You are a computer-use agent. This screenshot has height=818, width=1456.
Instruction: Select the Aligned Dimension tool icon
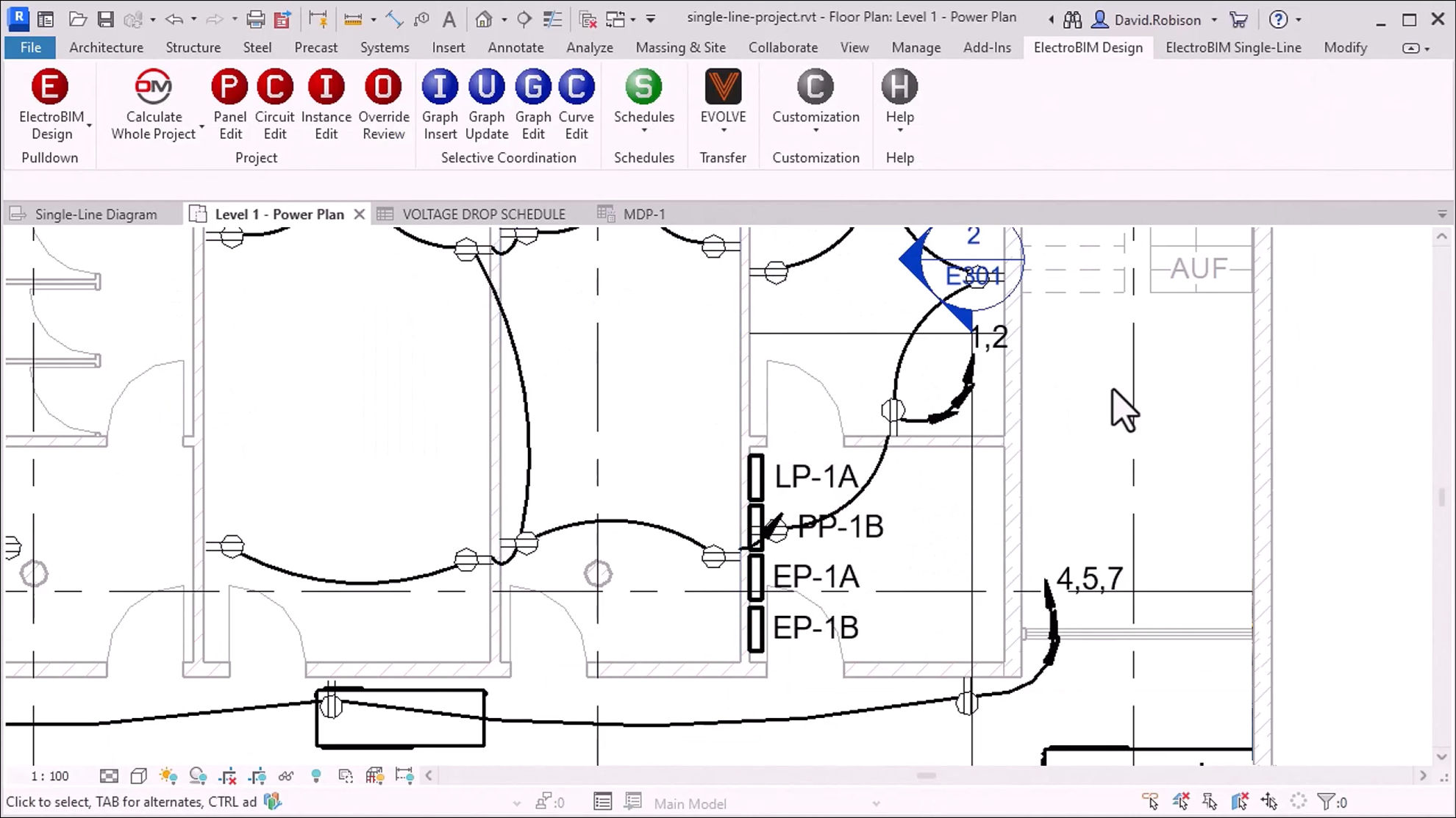[x=394, y=19]
